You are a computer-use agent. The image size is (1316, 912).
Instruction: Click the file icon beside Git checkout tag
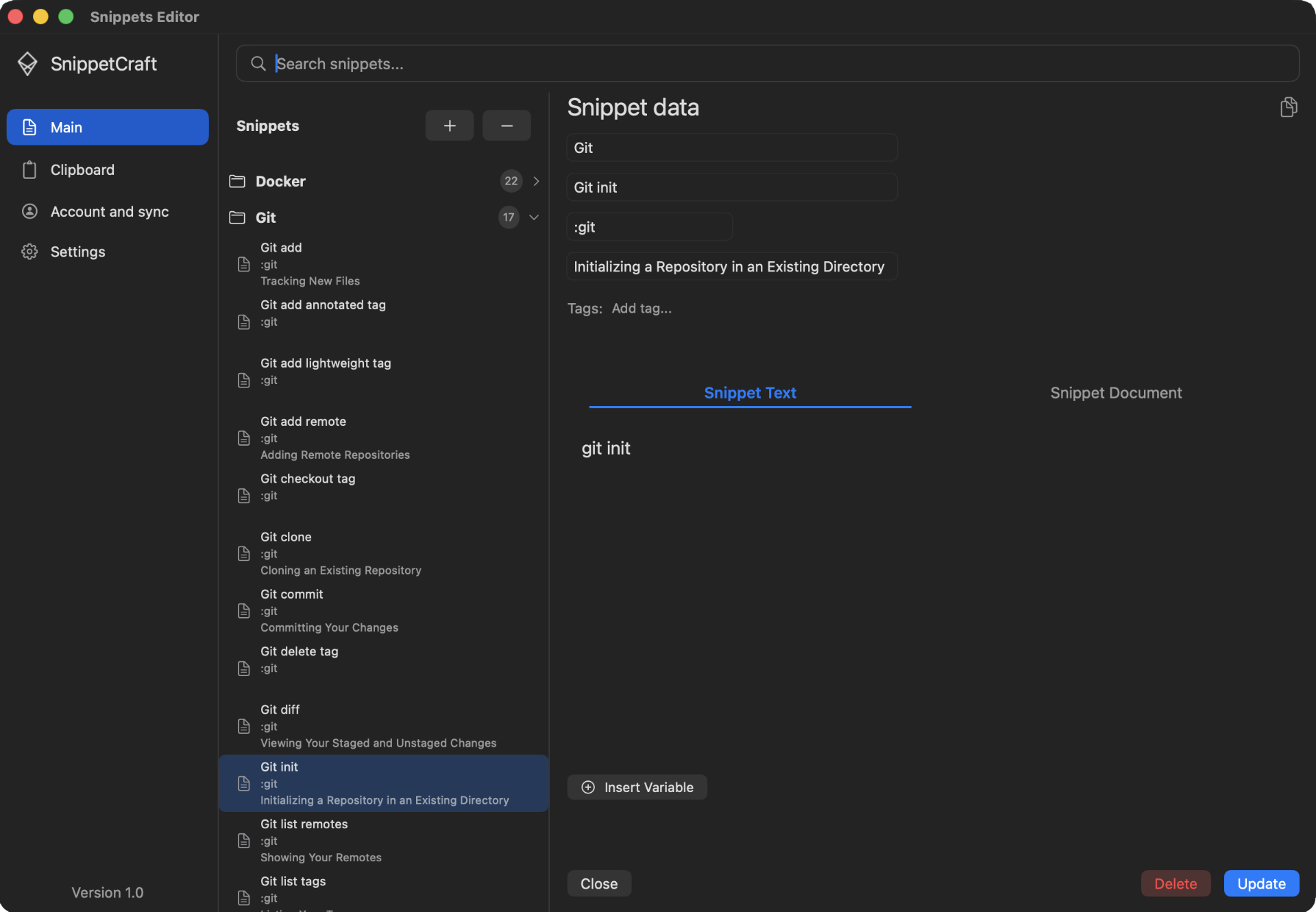click(243, 495)
